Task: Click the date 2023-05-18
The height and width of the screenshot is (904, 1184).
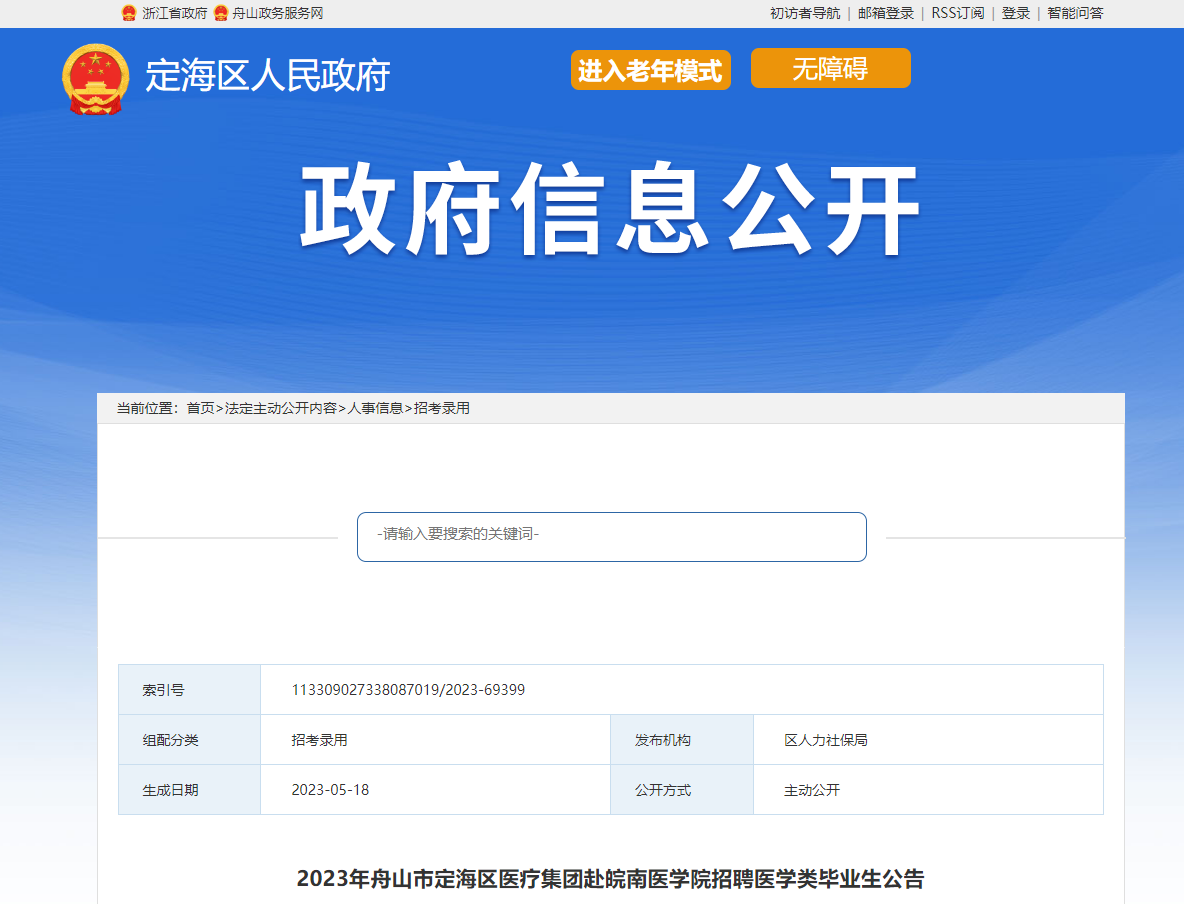Action: click(x=330, y=790)
